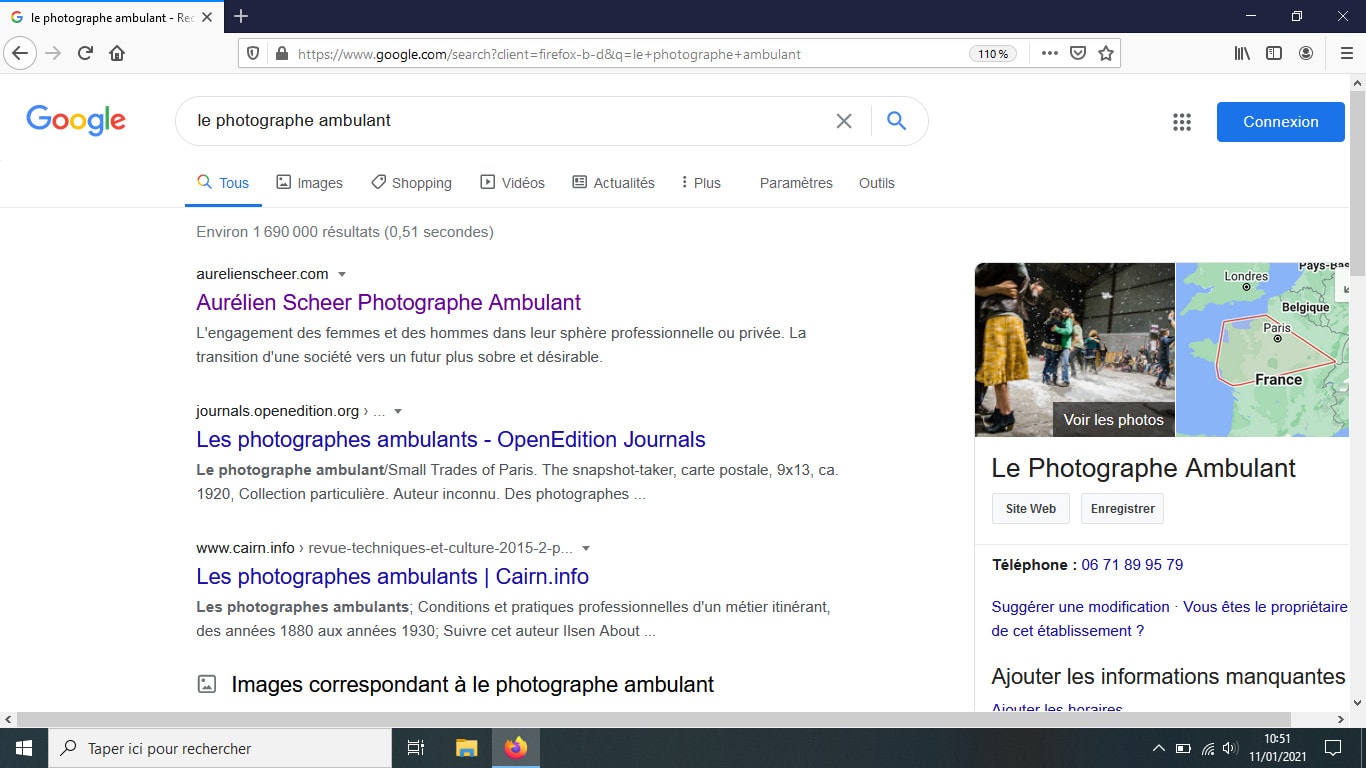Open Aurélien Scheer Photographe Ambulant result
The width and height of the screenshot is (1366, 768).
click(388, 302)
